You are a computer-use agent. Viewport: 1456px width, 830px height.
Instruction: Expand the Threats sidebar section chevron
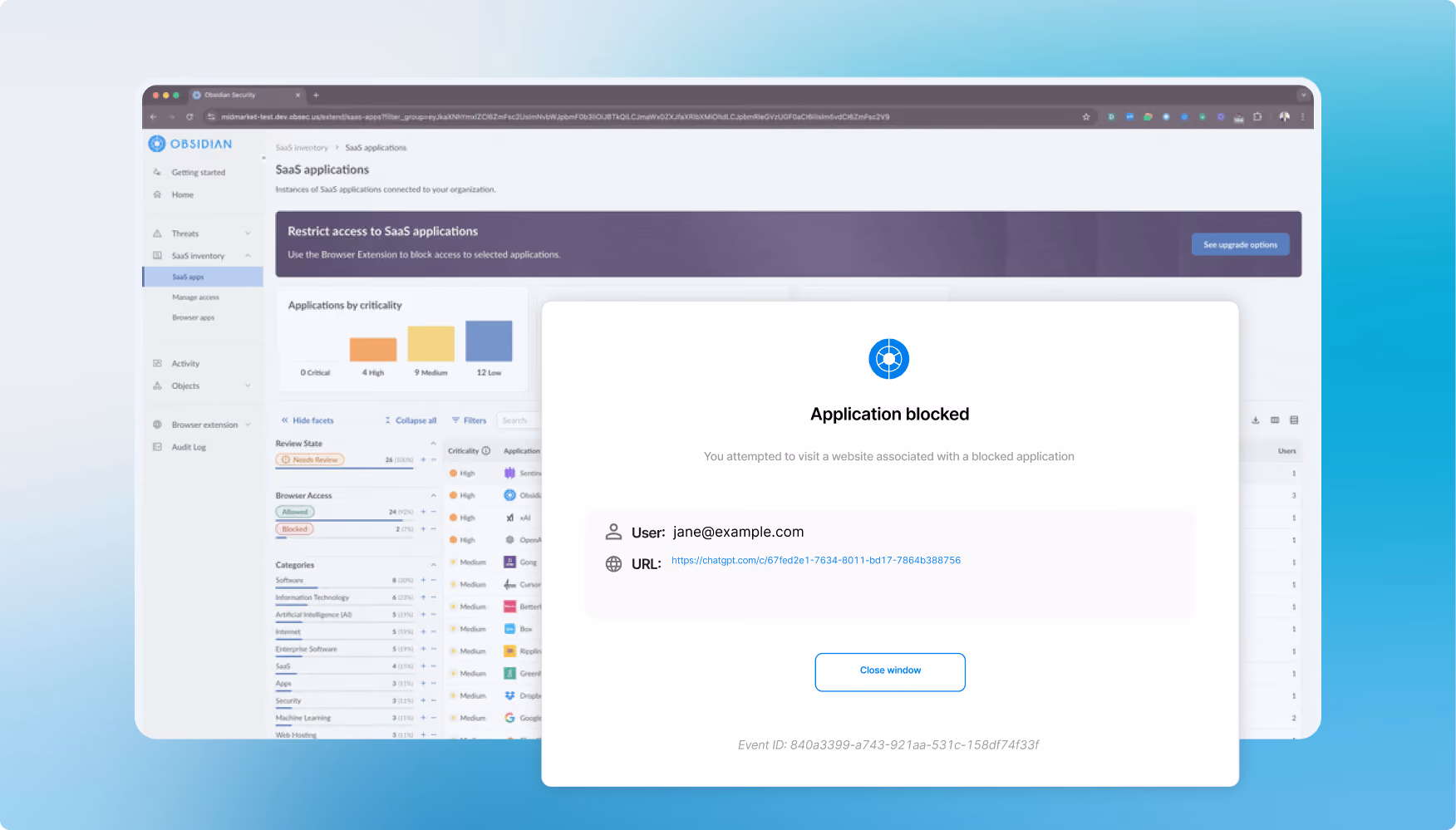coord(248,233)
